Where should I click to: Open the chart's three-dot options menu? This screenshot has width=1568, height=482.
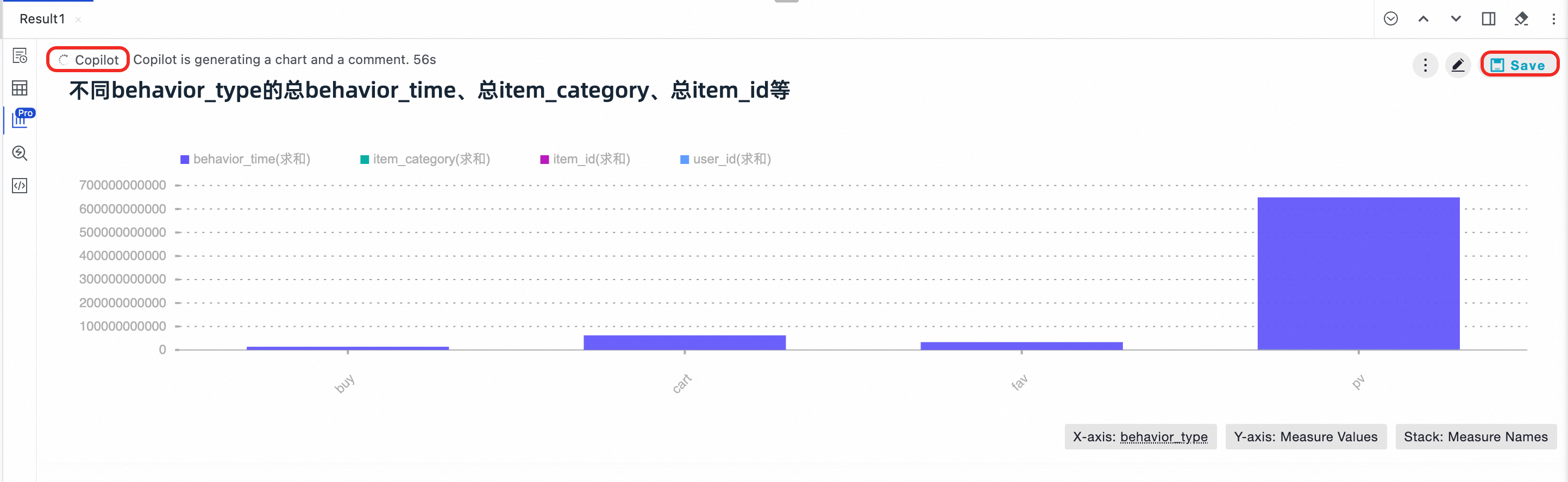click(1425, 65)
